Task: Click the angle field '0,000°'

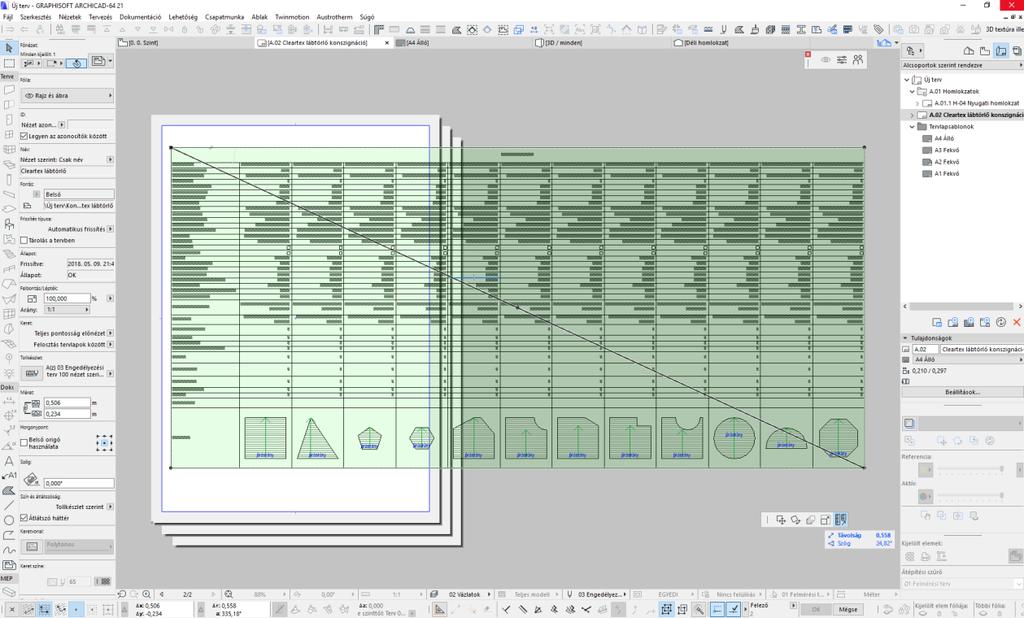Action: coord(78,483)
